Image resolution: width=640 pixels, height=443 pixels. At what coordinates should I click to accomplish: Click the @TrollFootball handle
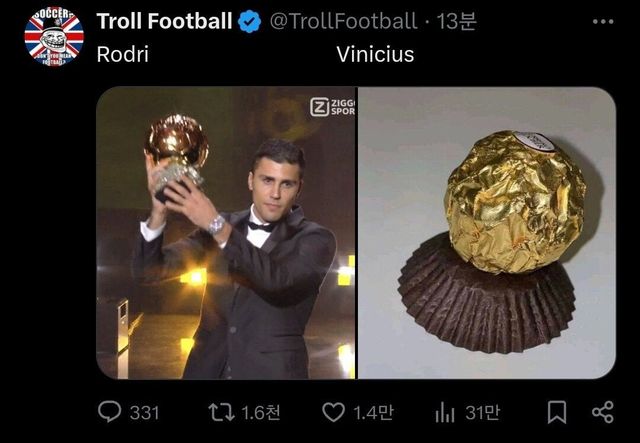pyautogui.click(x=343, y=21)
